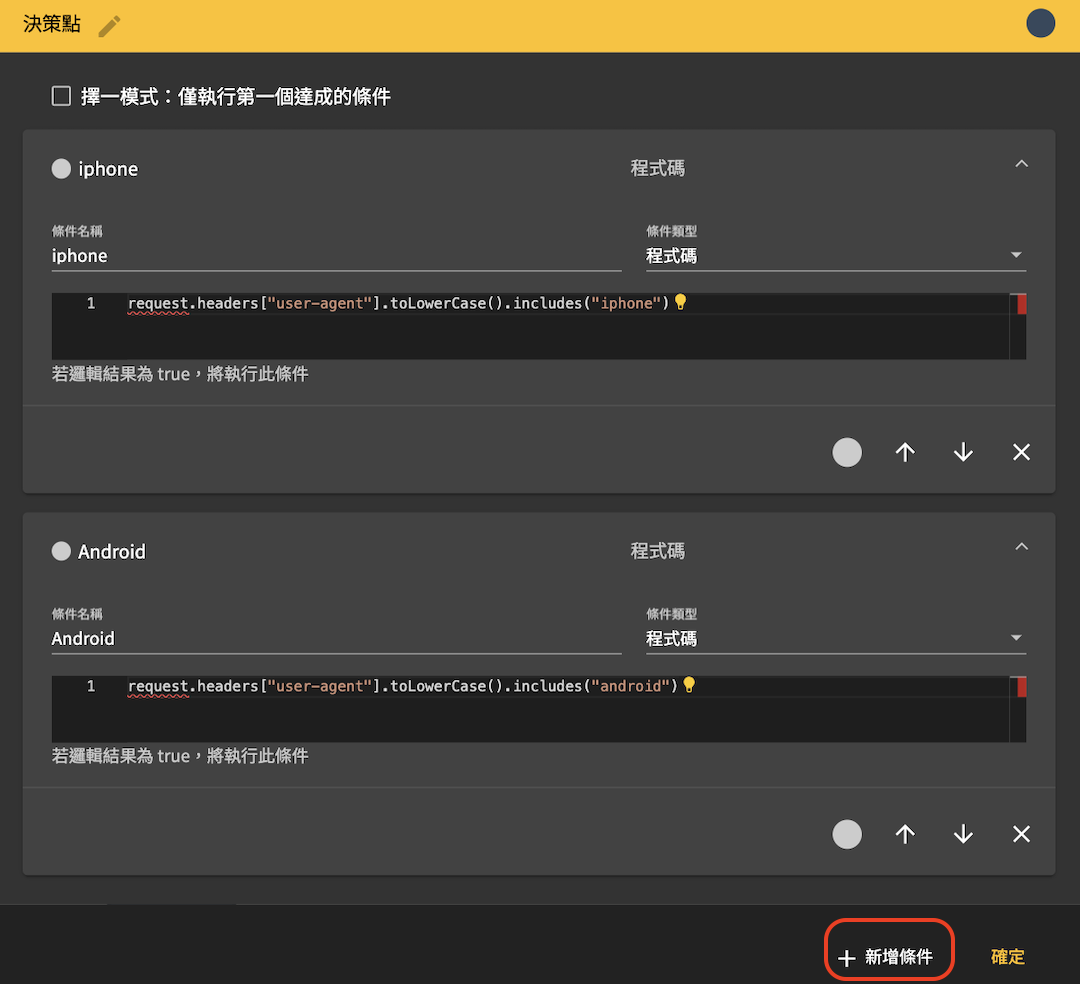Click into the iphone code editor line
The image size is (1080, 984).
398,303
